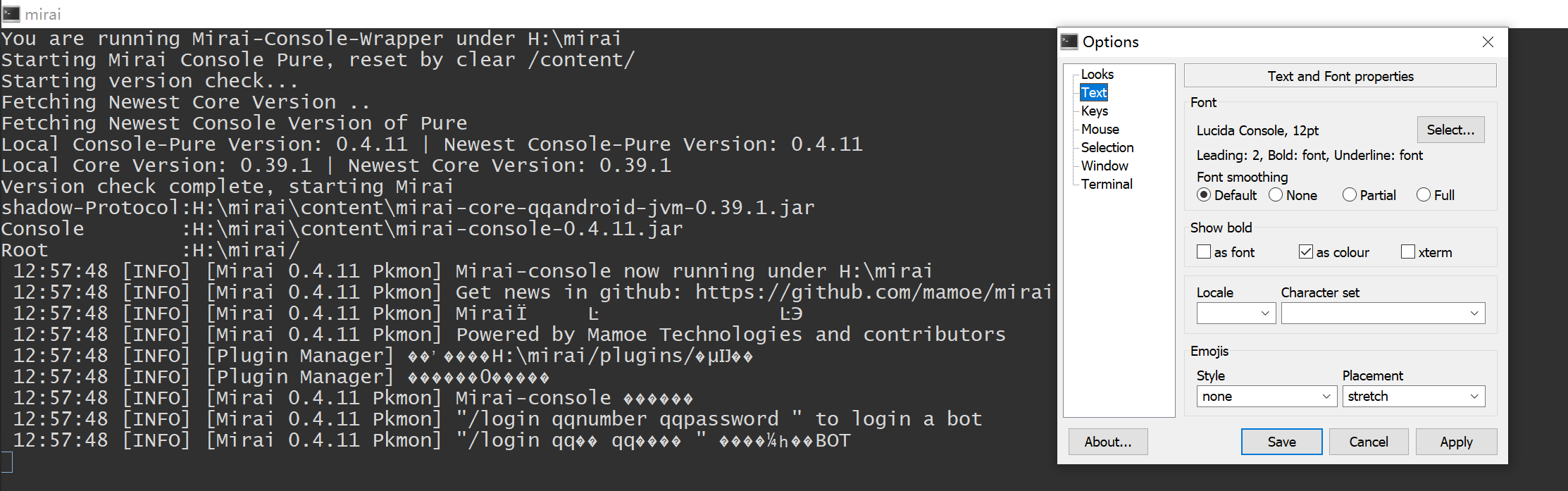Save the Options configuration
Screen dimensions: 1568x491
pos(1281,442)
